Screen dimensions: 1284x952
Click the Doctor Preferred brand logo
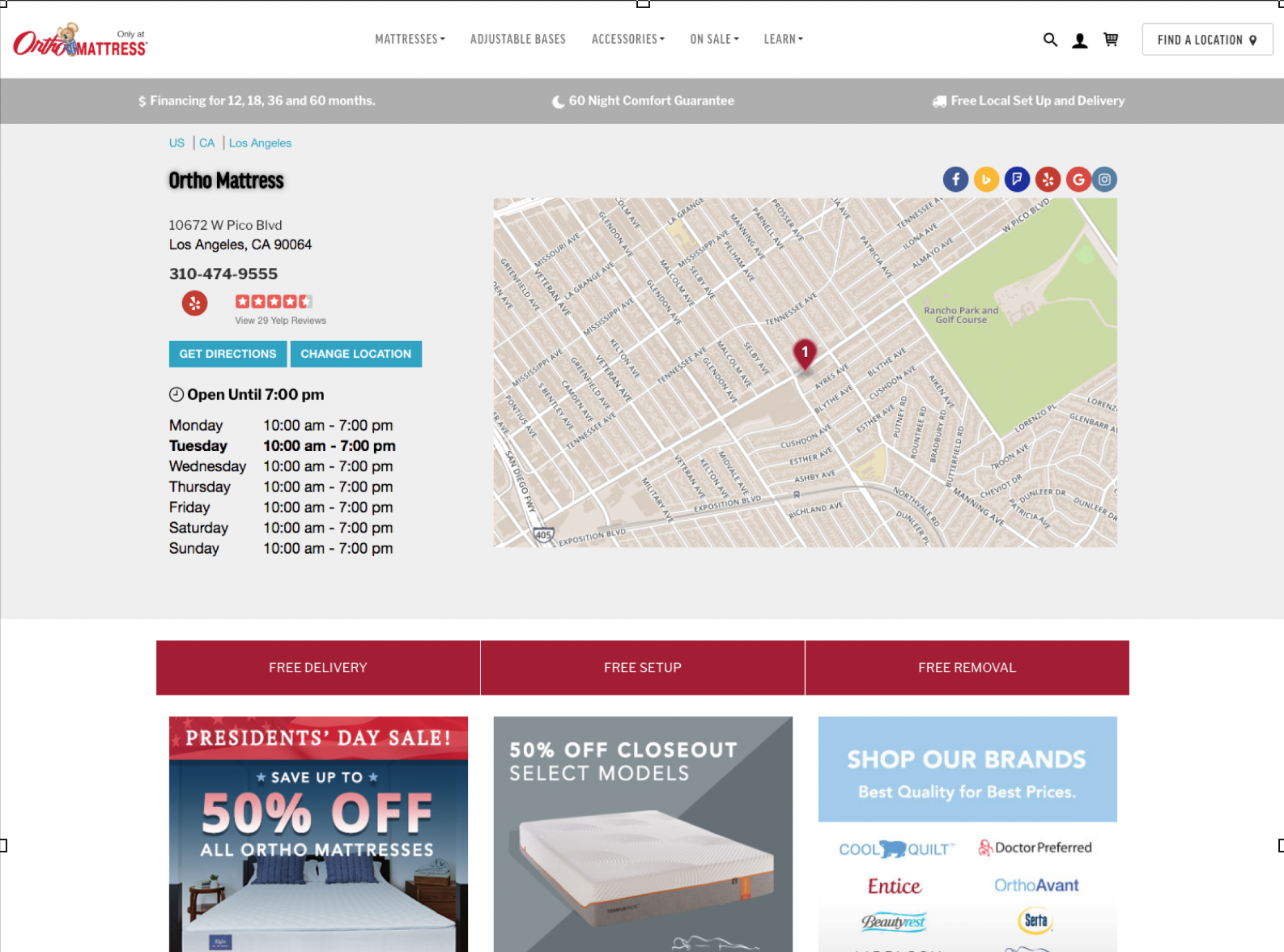point(1035,848)
